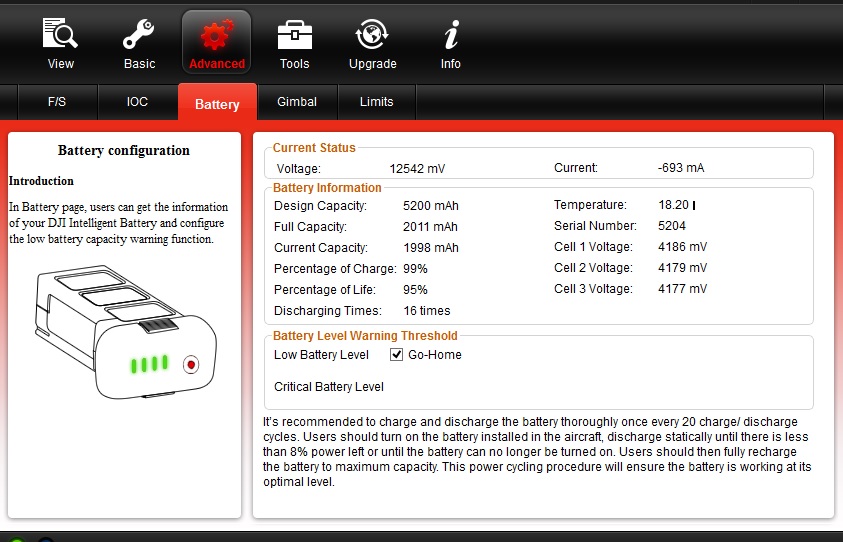Open the View section magnifier icon
Screen dimensions: 843x542
point(60,37)
